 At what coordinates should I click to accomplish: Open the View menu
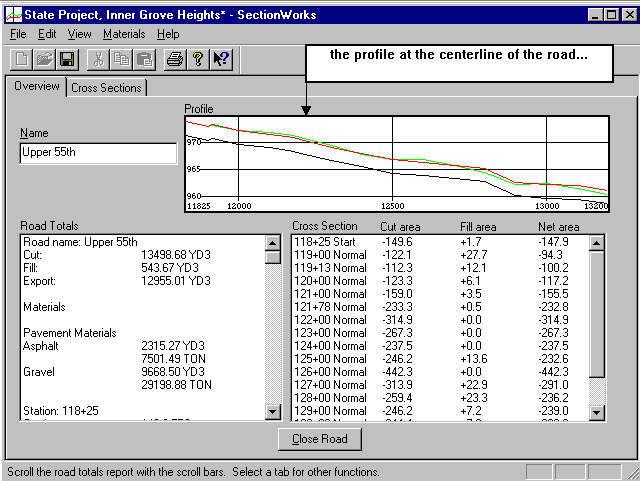(79, 34)
